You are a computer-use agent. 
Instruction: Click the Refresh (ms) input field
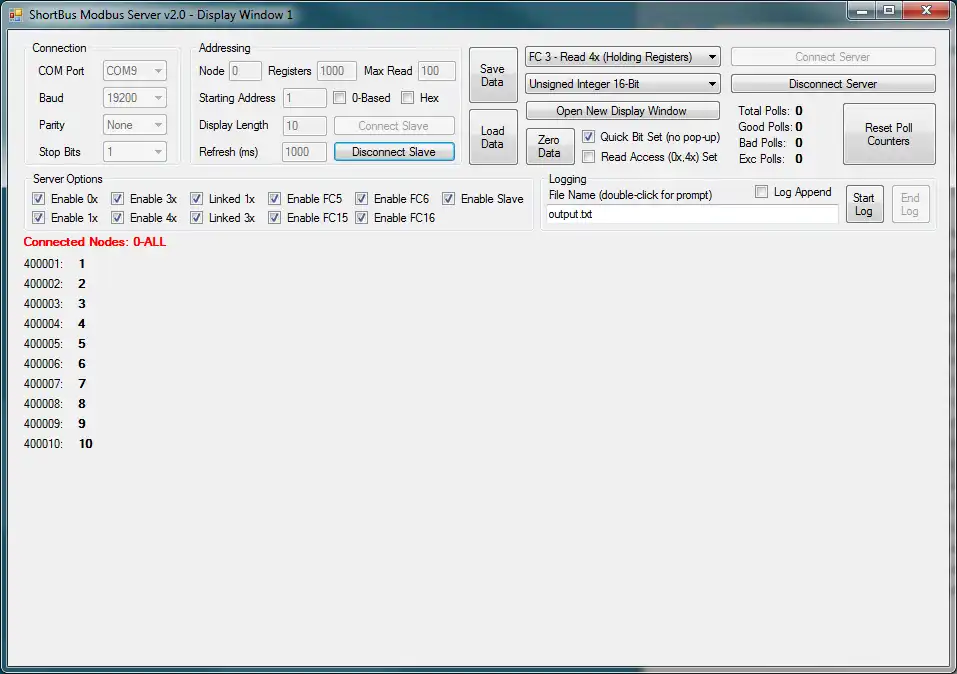[305, 151]
